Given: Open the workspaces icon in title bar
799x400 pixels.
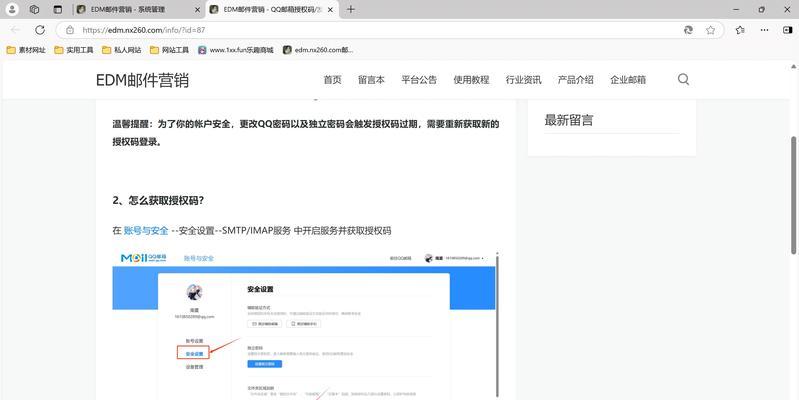Looking at the screenshot, I should tap(35, 10).
